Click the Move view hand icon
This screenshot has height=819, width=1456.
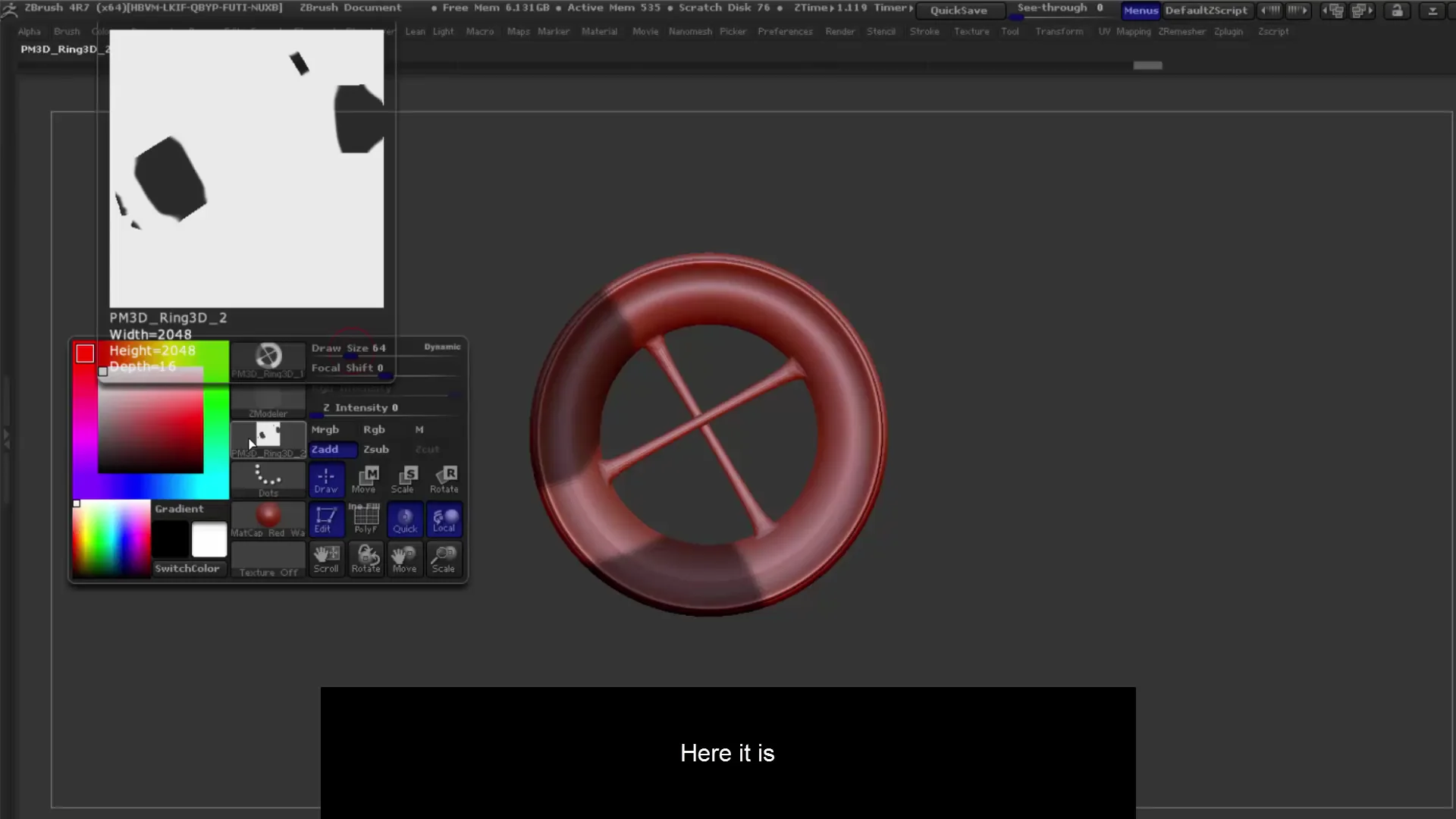click(x=405, y=559)
